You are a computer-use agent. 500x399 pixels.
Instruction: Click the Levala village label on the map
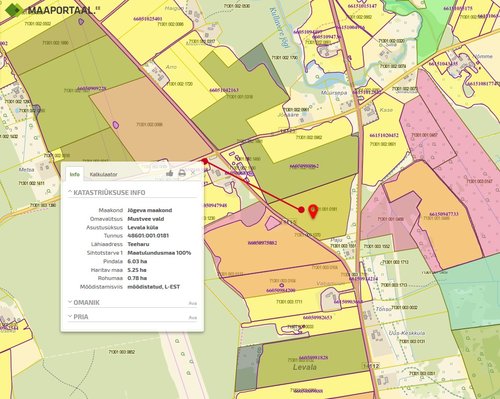pos(305,367)
